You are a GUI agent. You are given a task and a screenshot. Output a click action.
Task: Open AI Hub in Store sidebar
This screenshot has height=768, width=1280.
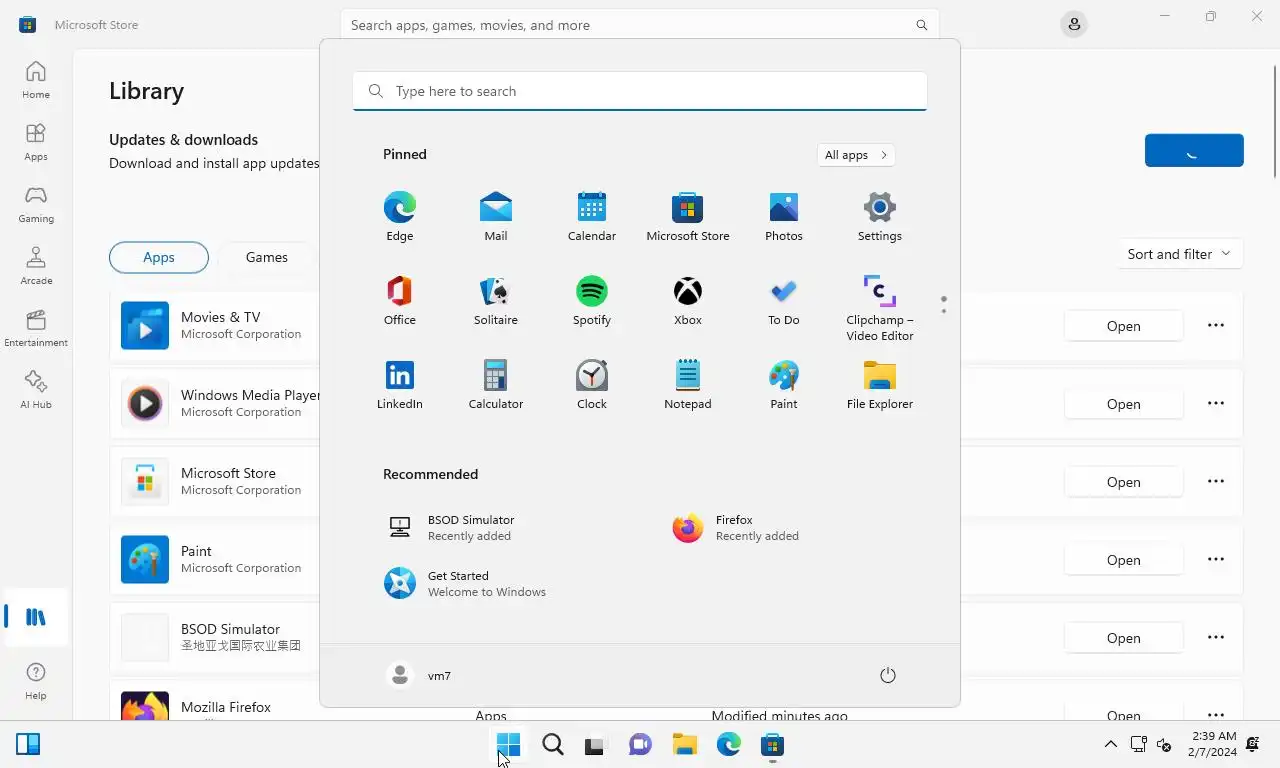tap(36, 390)
